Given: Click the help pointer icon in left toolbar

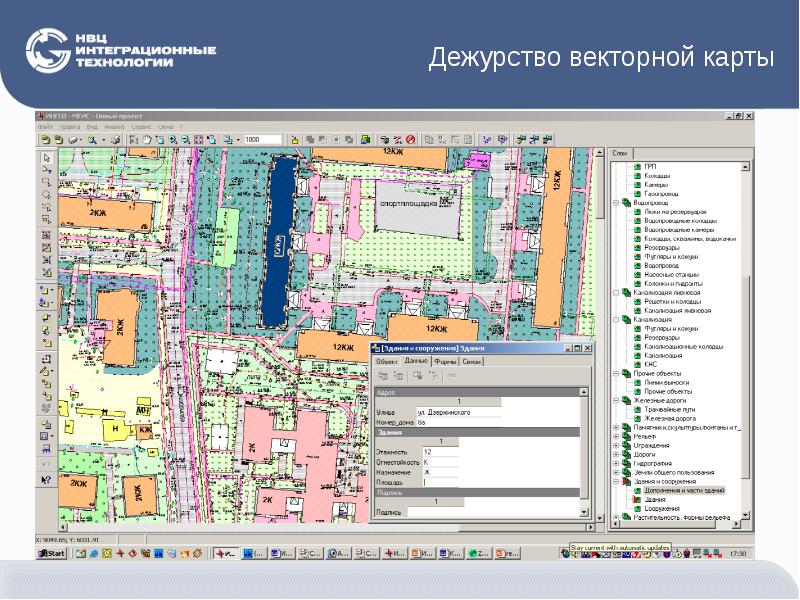Looking at the screenshot, I should click(46, 480).
